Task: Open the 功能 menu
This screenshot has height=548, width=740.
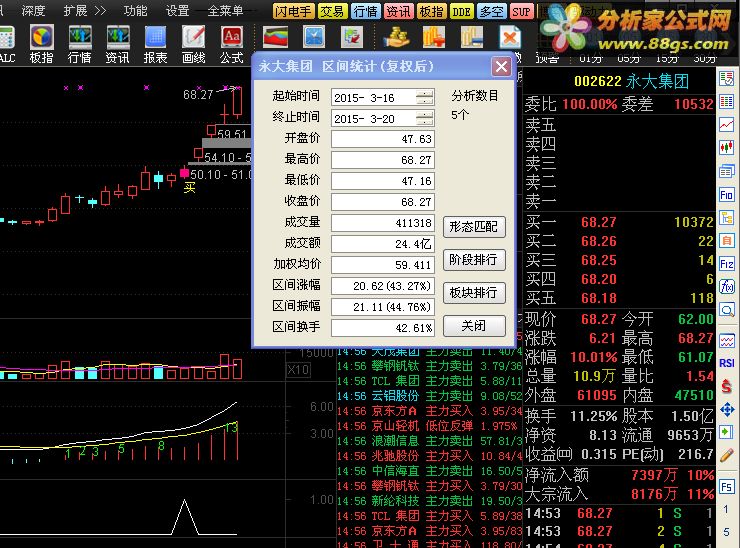Action: [135, 10]
